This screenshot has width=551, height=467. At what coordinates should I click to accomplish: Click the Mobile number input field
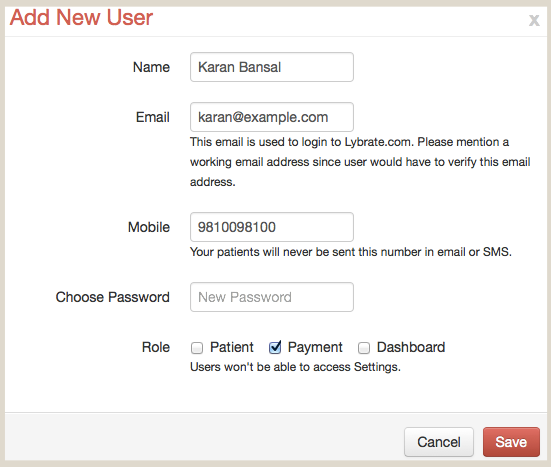(272, 227)
